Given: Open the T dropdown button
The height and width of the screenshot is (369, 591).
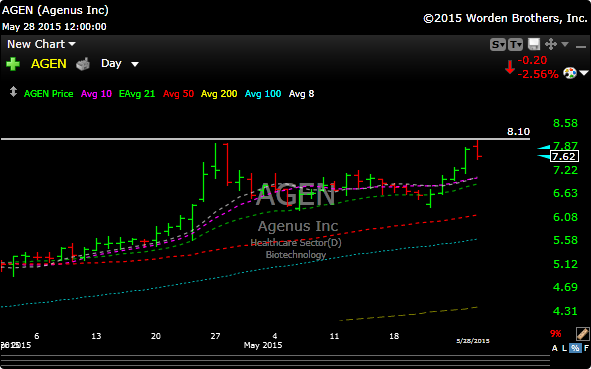Looking at the screenshot, I should [x=515, y=45].
